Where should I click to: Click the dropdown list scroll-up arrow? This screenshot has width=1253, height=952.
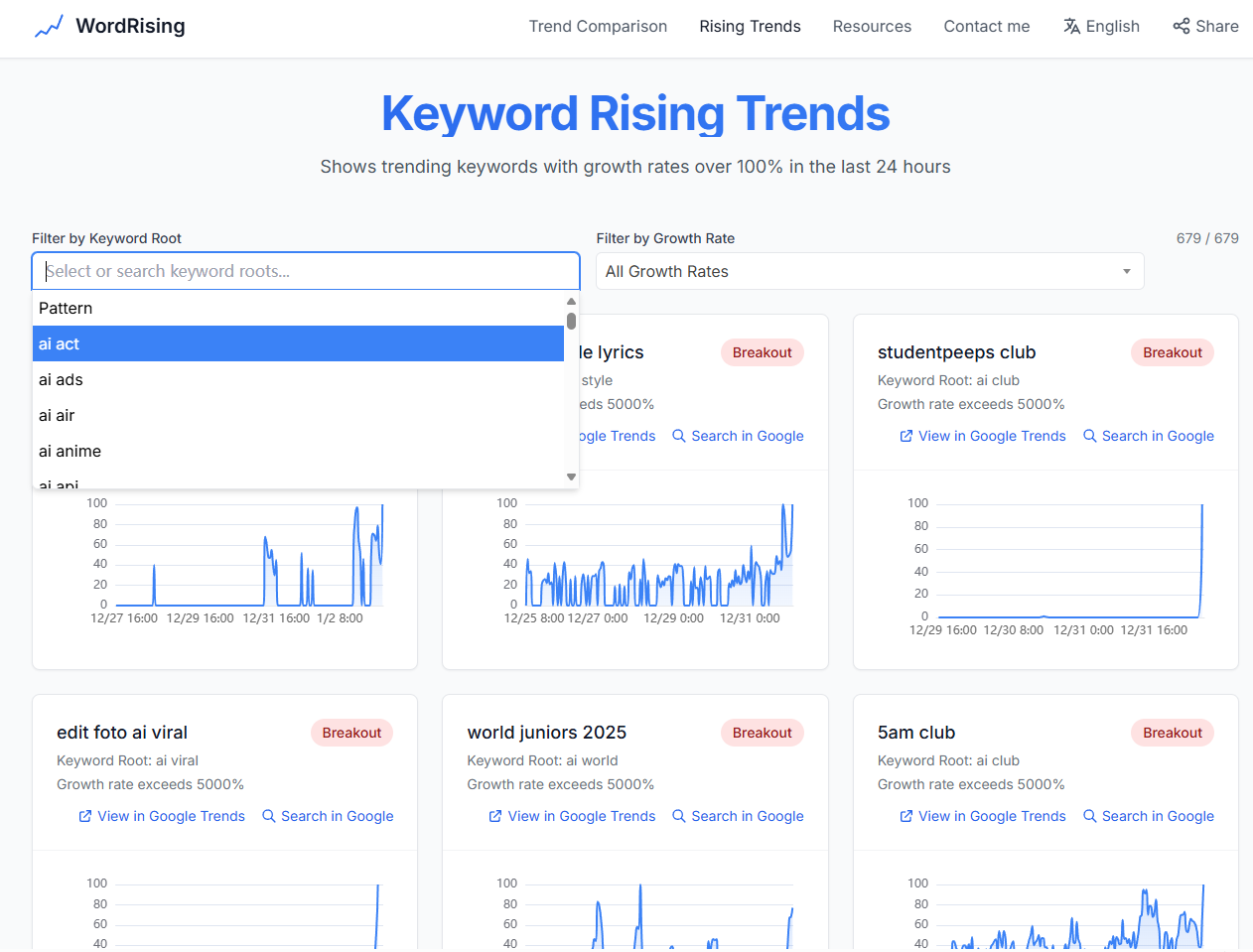(571, 301)
